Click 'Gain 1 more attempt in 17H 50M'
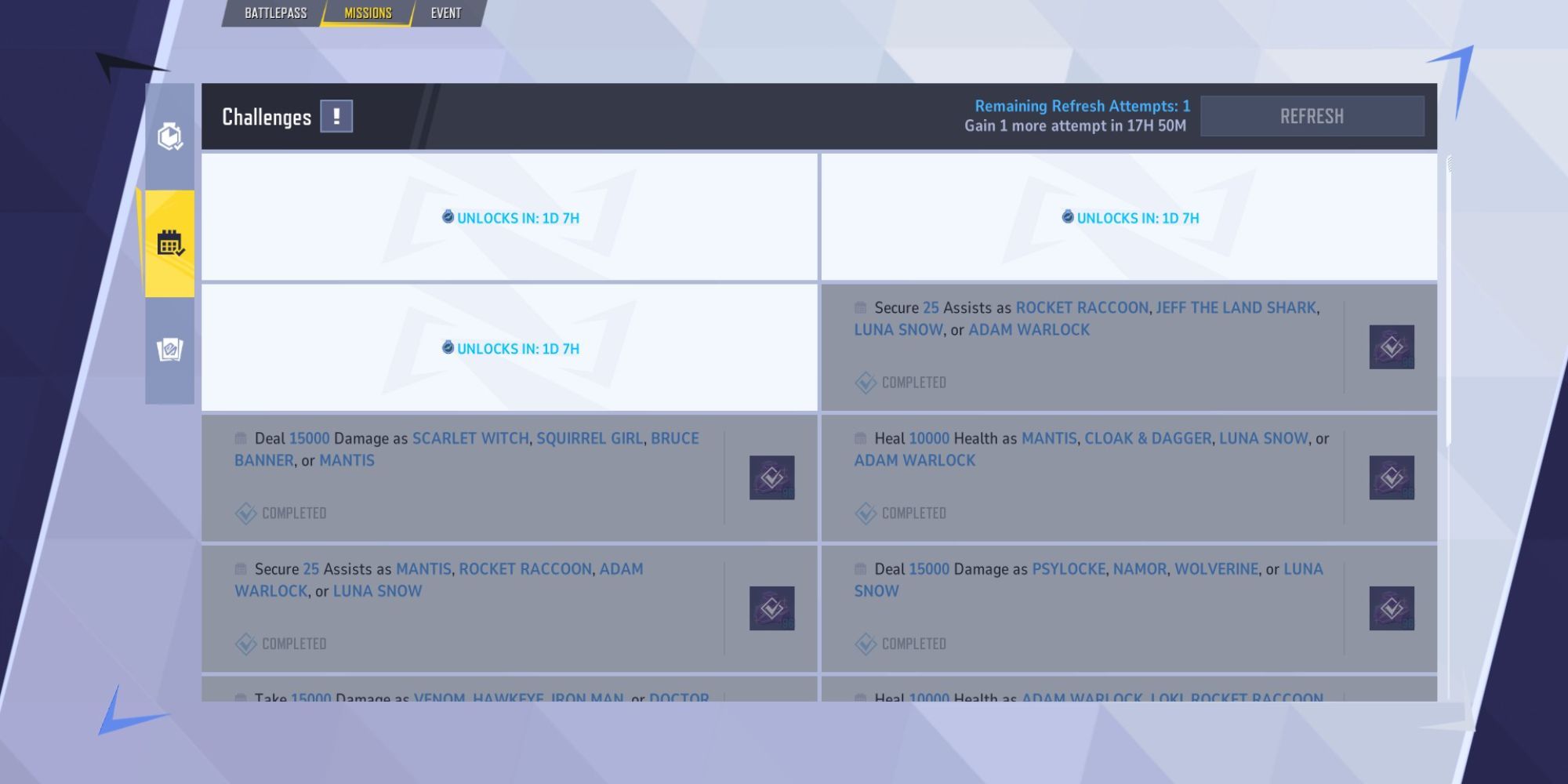 tap(1075, 125)
